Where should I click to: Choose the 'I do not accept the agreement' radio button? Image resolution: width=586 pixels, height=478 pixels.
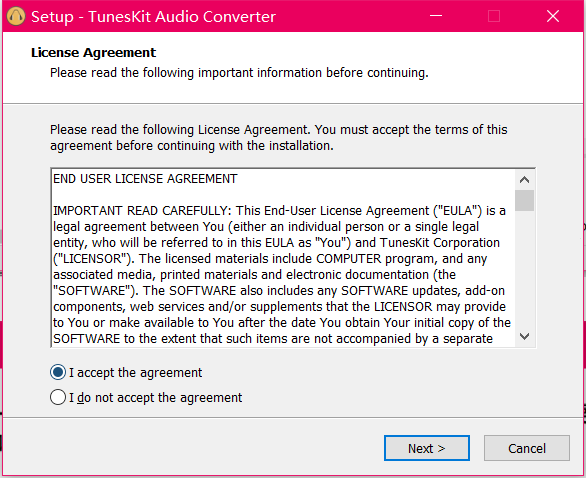tap(58, 397)
